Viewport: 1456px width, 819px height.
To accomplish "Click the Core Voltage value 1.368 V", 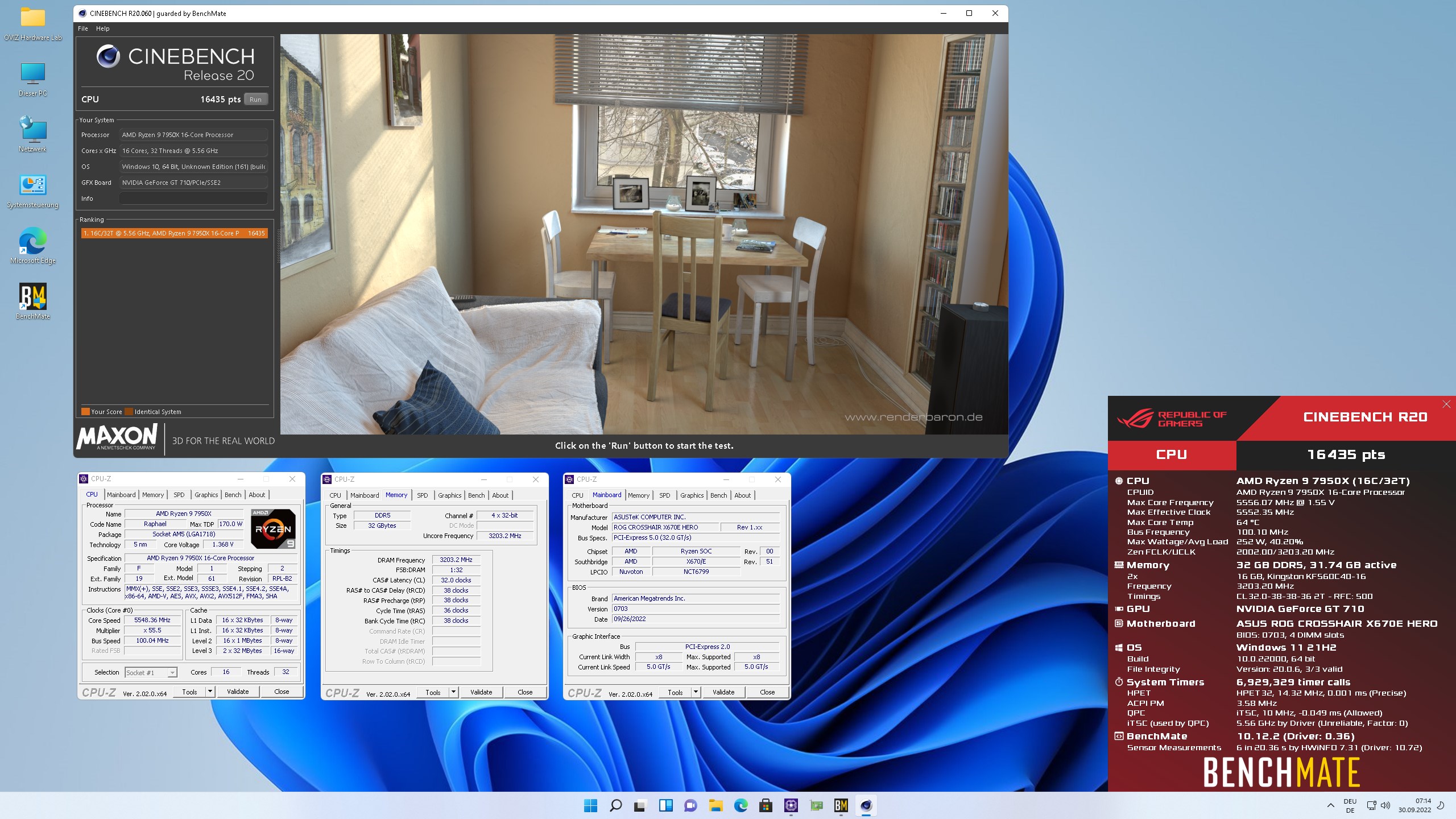I will point(223,545).
